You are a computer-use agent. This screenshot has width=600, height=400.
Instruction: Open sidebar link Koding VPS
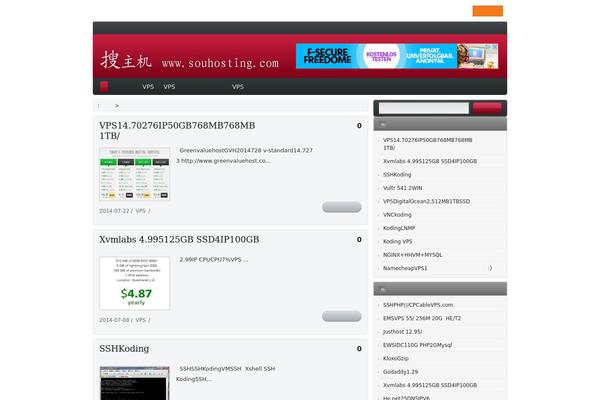pos(398,242)
